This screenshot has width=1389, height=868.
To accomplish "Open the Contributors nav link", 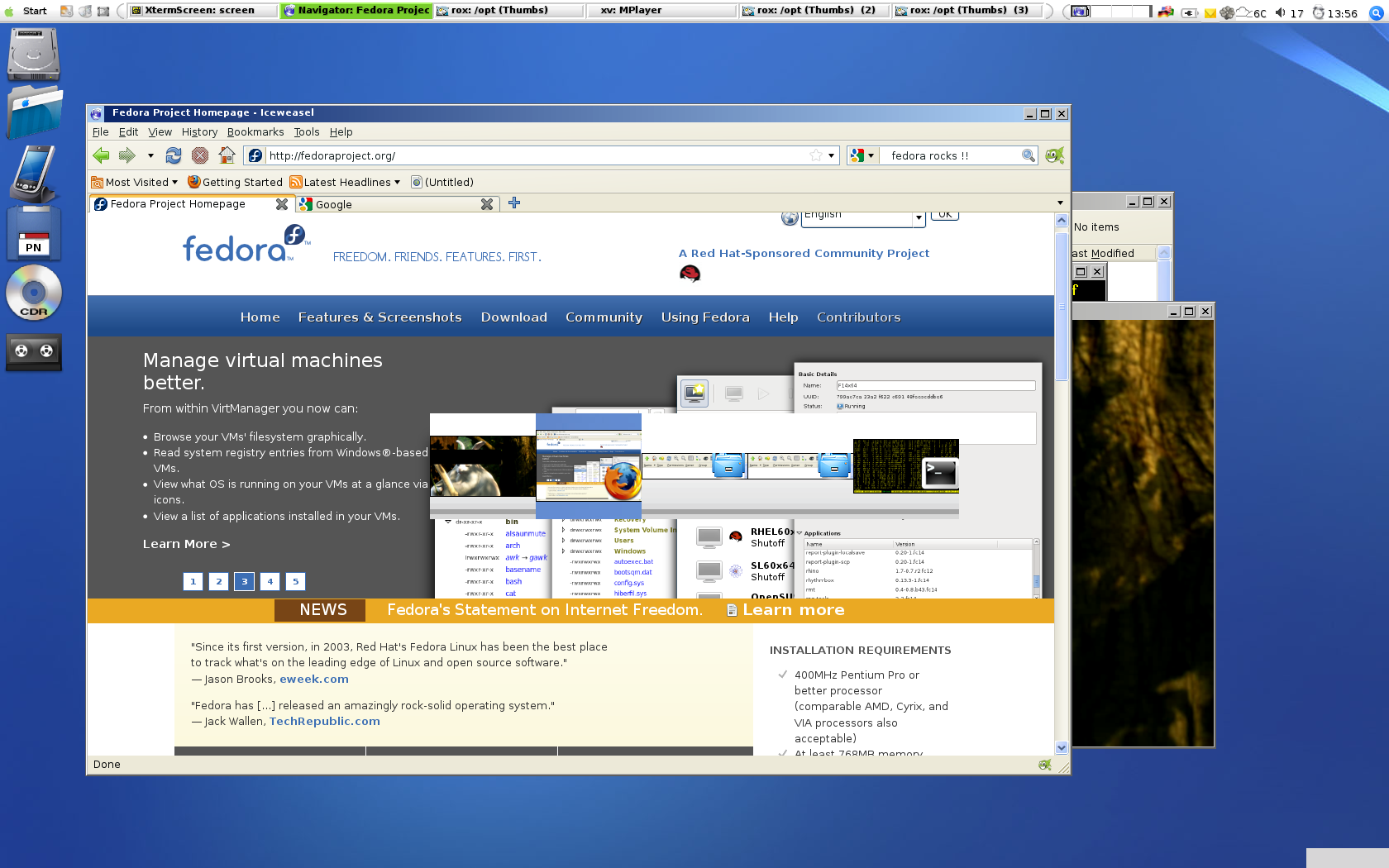I will coord(858,317).
